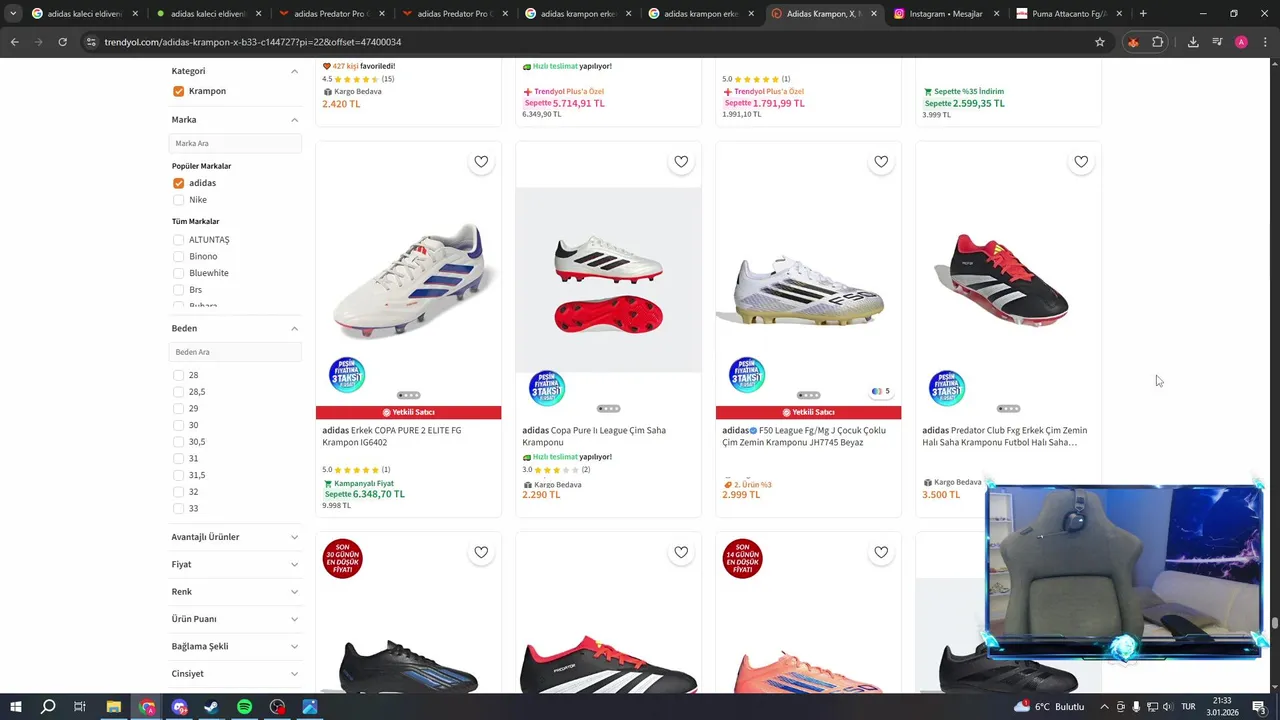Switch to the Instagram • Mesajlar tab
The height and width of the screenshot is (720, 1280).
[946, 14]
